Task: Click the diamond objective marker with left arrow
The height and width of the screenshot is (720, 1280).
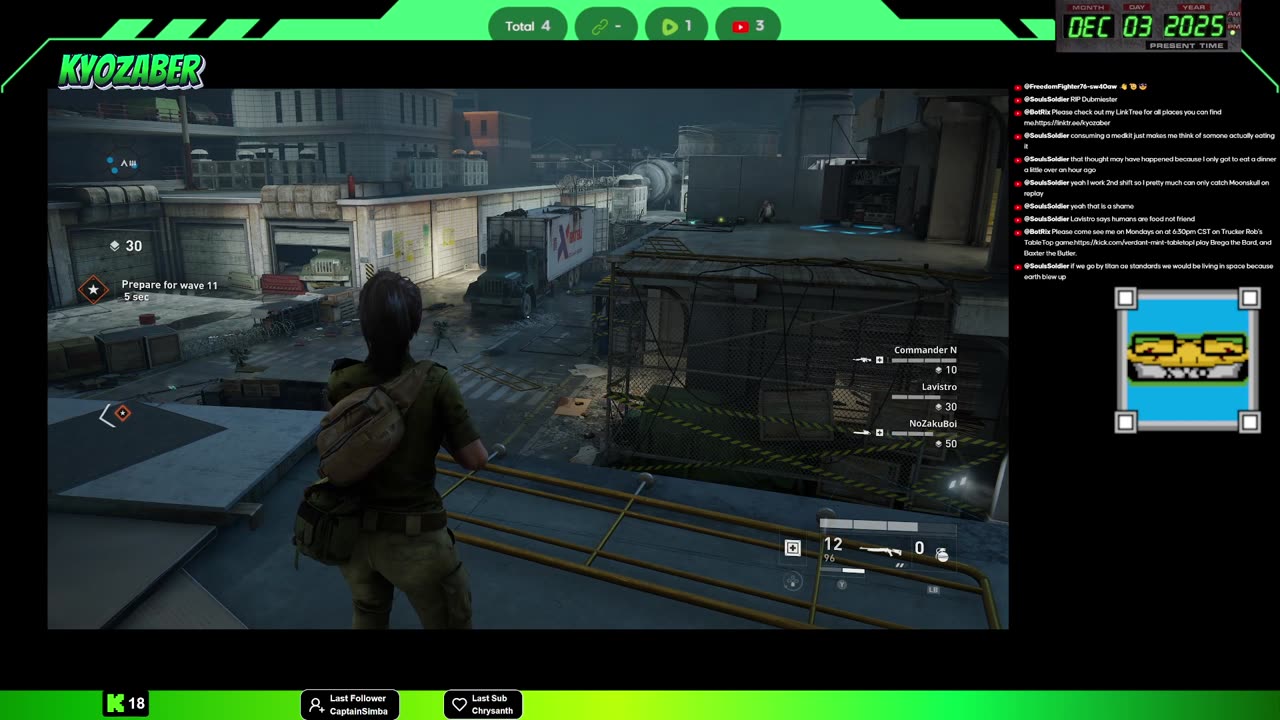Action: click(115, 413)
